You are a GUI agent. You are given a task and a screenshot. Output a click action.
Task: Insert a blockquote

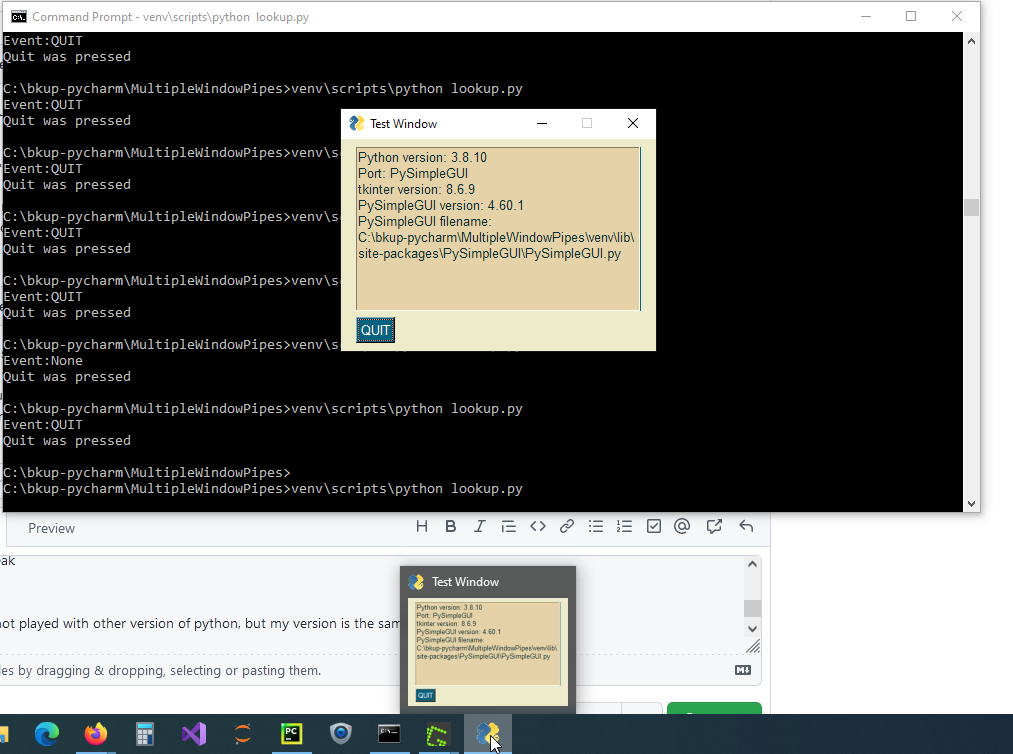tap(508, 526)
